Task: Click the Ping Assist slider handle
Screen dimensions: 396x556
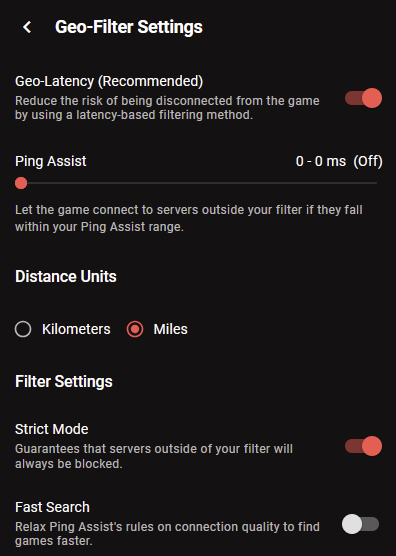Action: coord(21,183)
